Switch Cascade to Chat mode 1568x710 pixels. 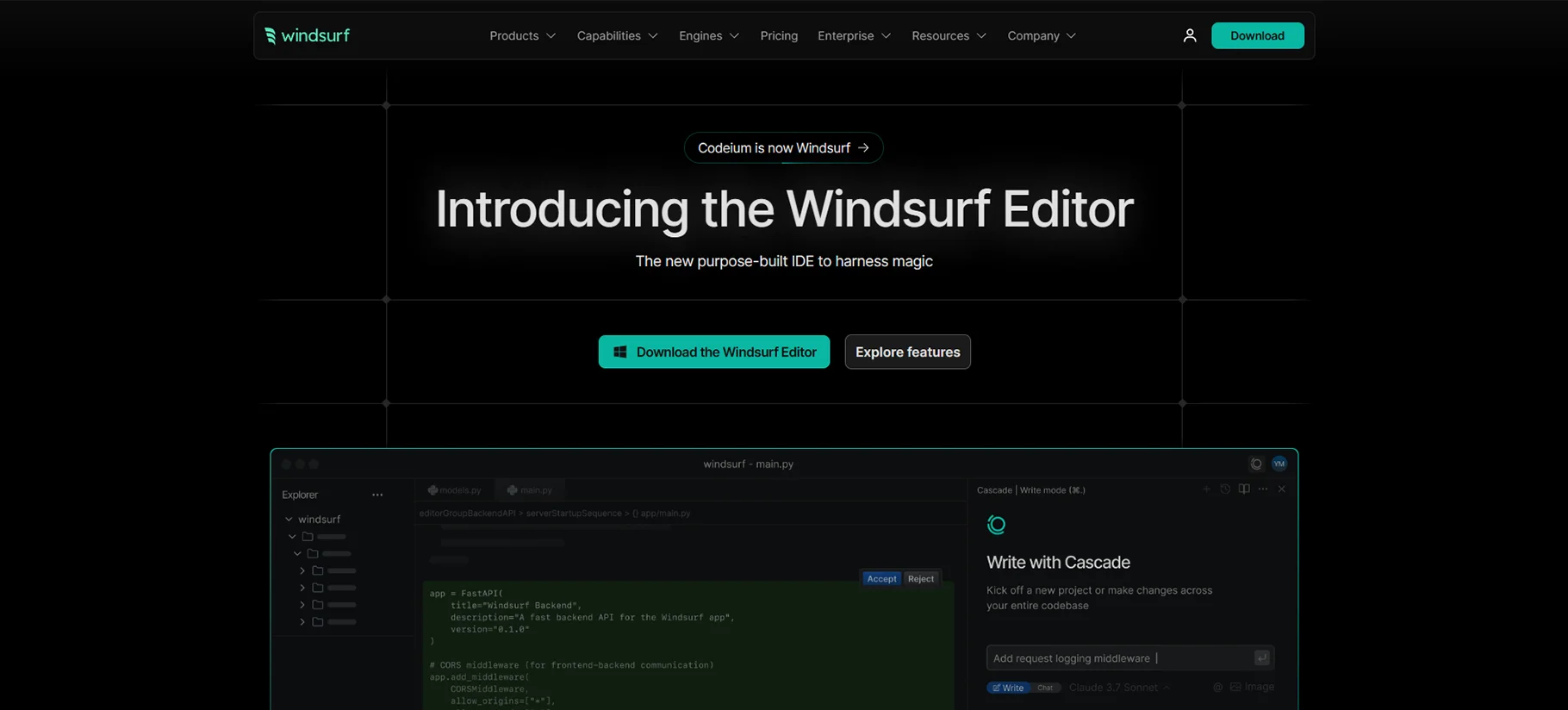1045,688
